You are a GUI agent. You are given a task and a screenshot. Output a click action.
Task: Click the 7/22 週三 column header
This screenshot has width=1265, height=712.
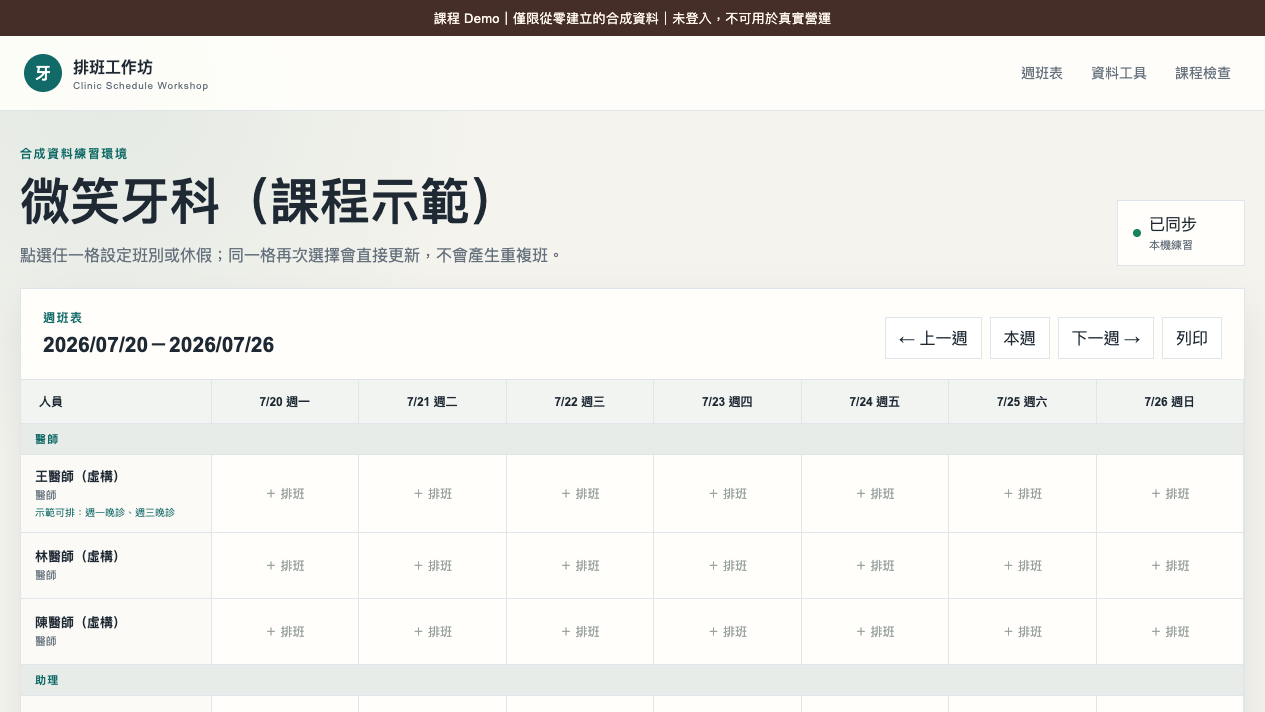click(x=580, y=402)
